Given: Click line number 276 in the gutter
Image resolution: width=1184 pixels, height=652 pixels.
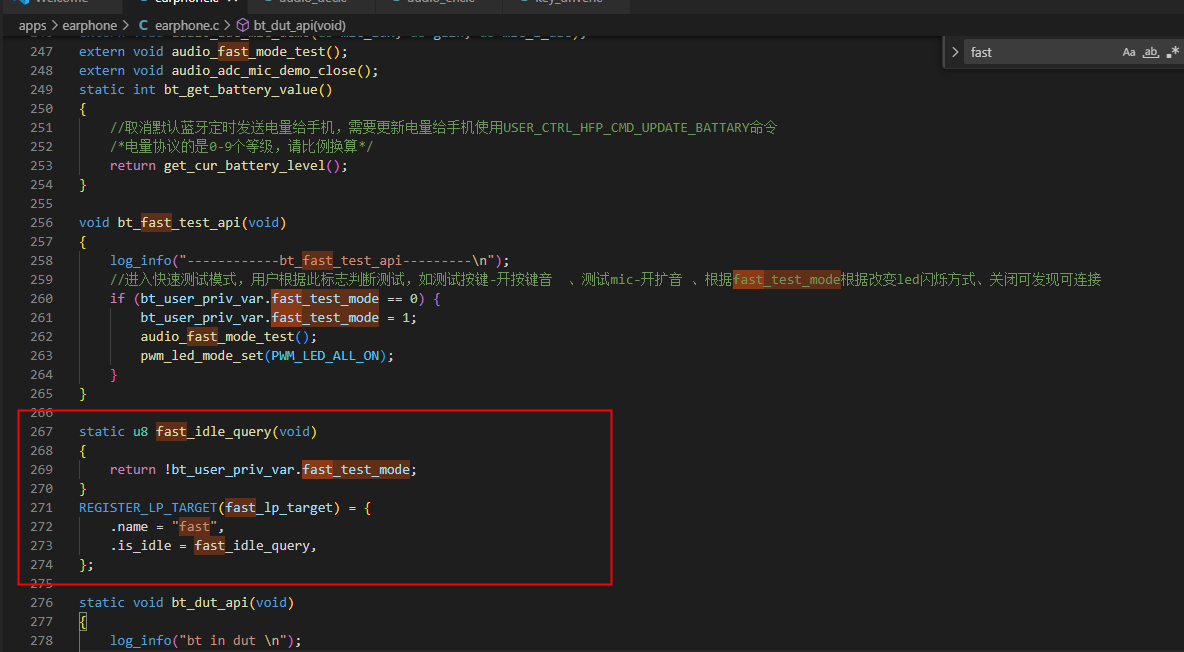Looking at the screenshot, I should [x=42, y=602].
